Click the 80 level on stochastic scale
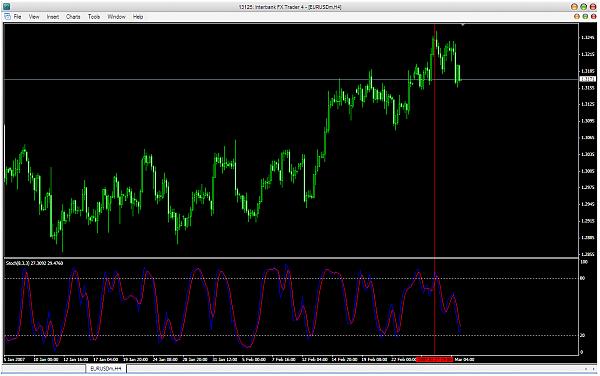This screenshot has height=376, width=600. point(582,278)
